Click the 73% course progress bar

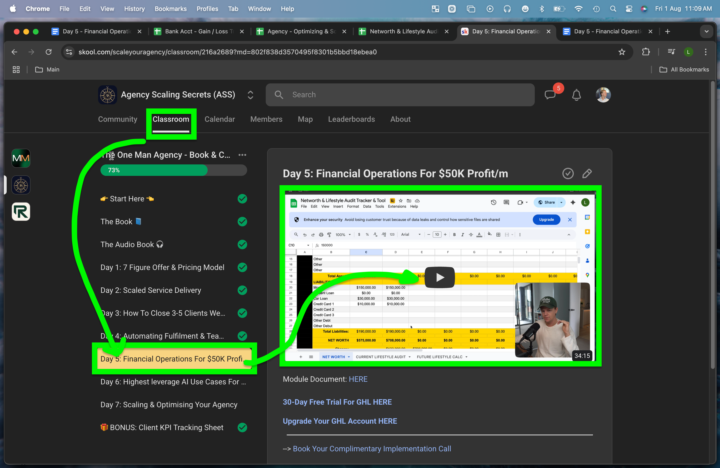pos(174,170)
